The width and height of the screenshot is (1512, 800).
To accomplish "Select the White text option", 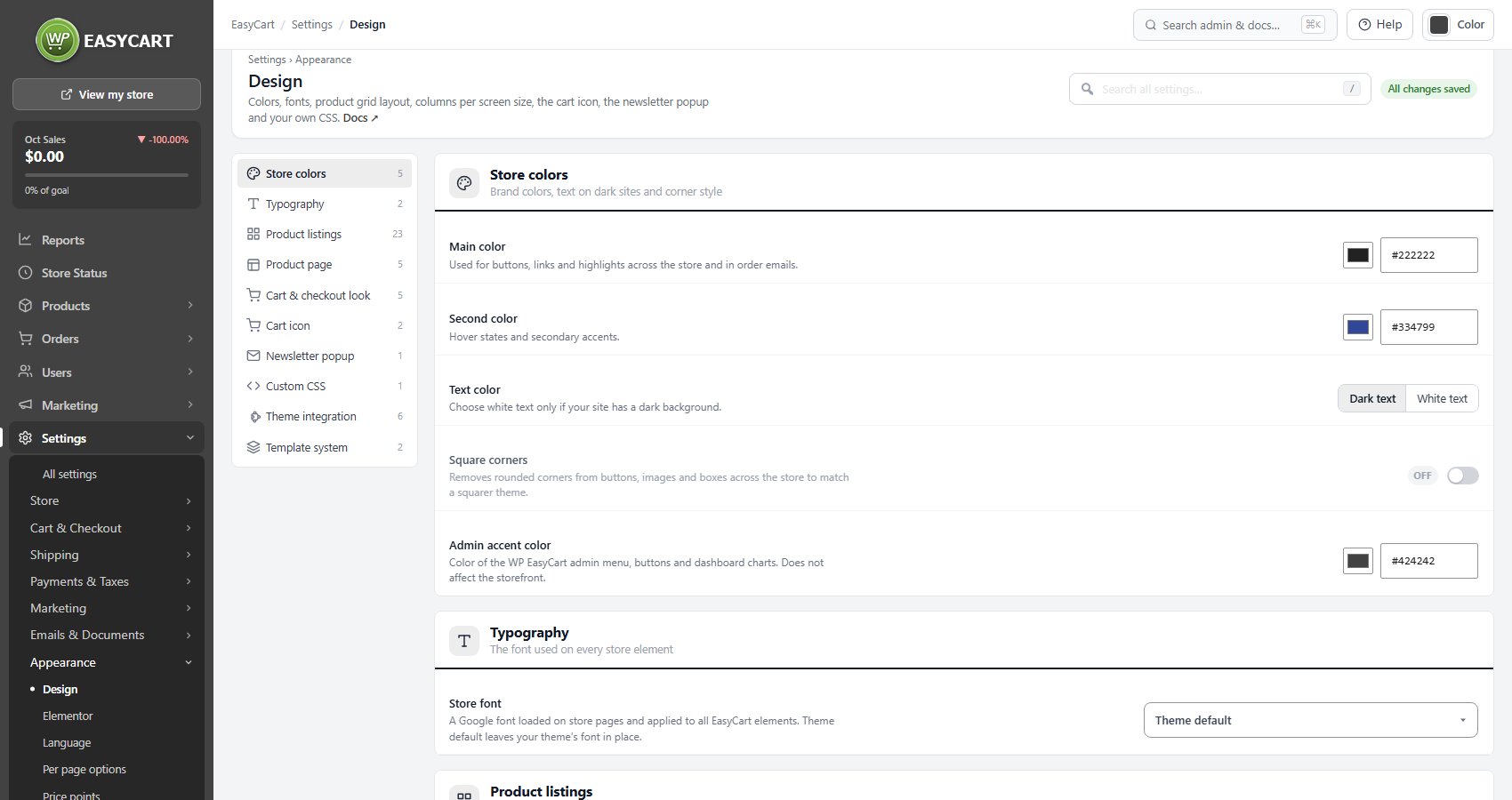I will pyautogui.click(x=1442, y=398).
